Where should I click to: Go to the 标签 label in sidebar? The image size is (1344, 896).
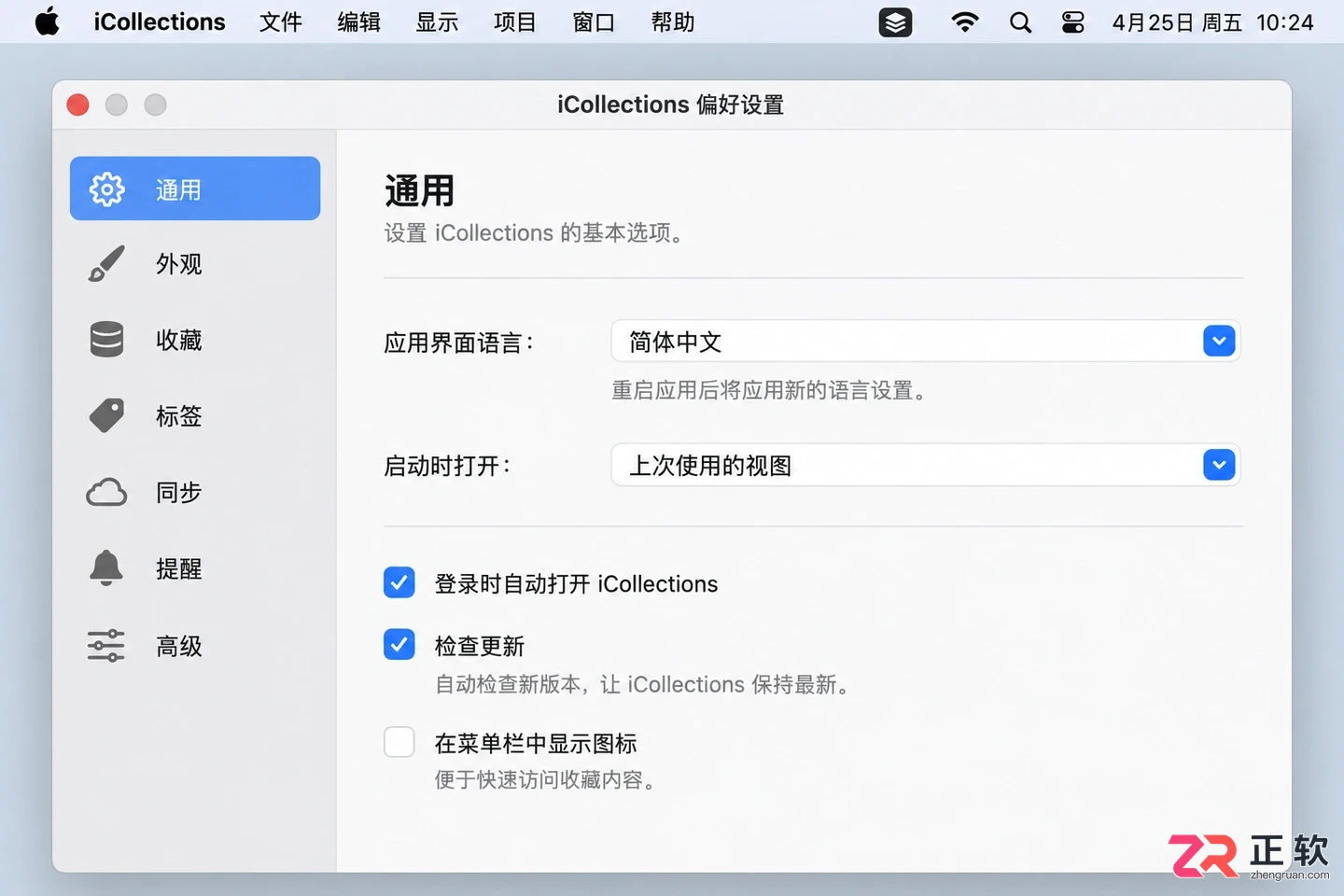tap(179, 416)
